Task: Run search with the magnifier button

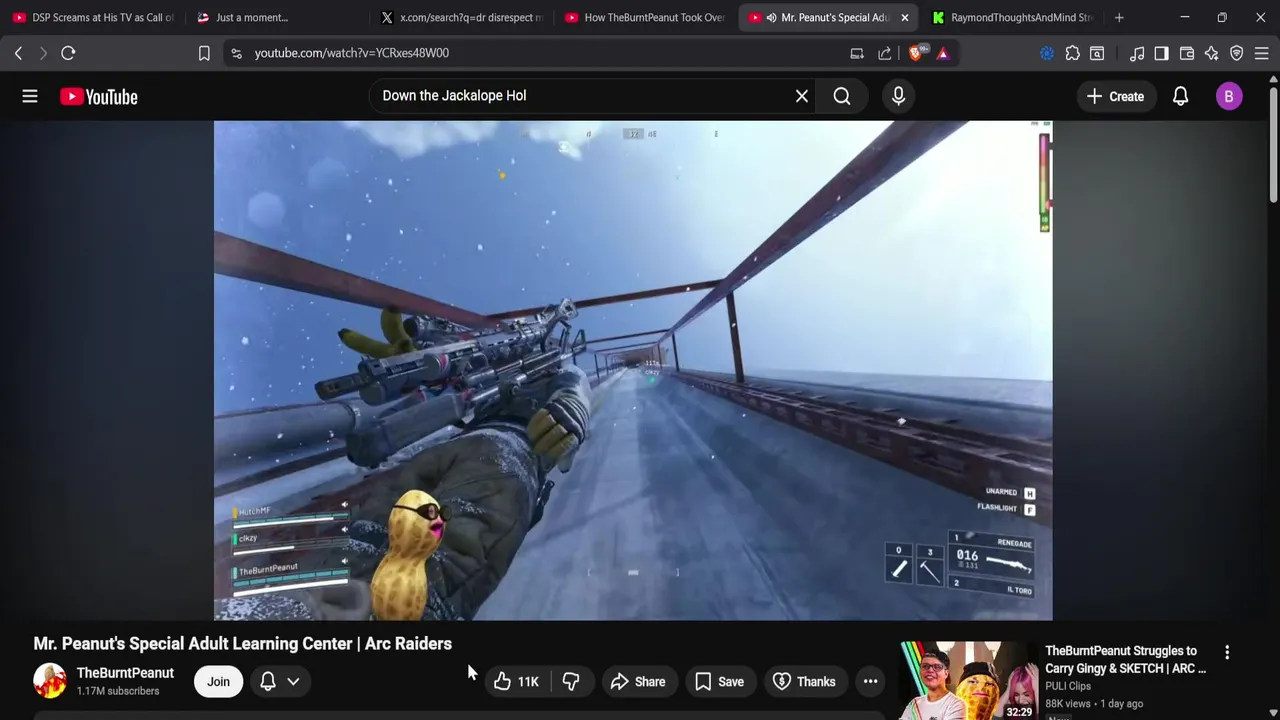Action: pos(842,96)
